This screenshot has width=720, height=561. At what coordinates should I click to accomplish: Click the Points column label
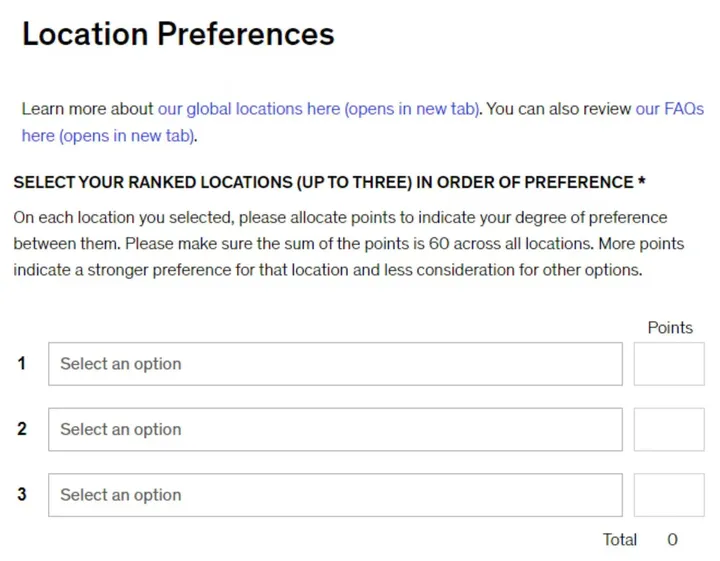coord(670,327)
